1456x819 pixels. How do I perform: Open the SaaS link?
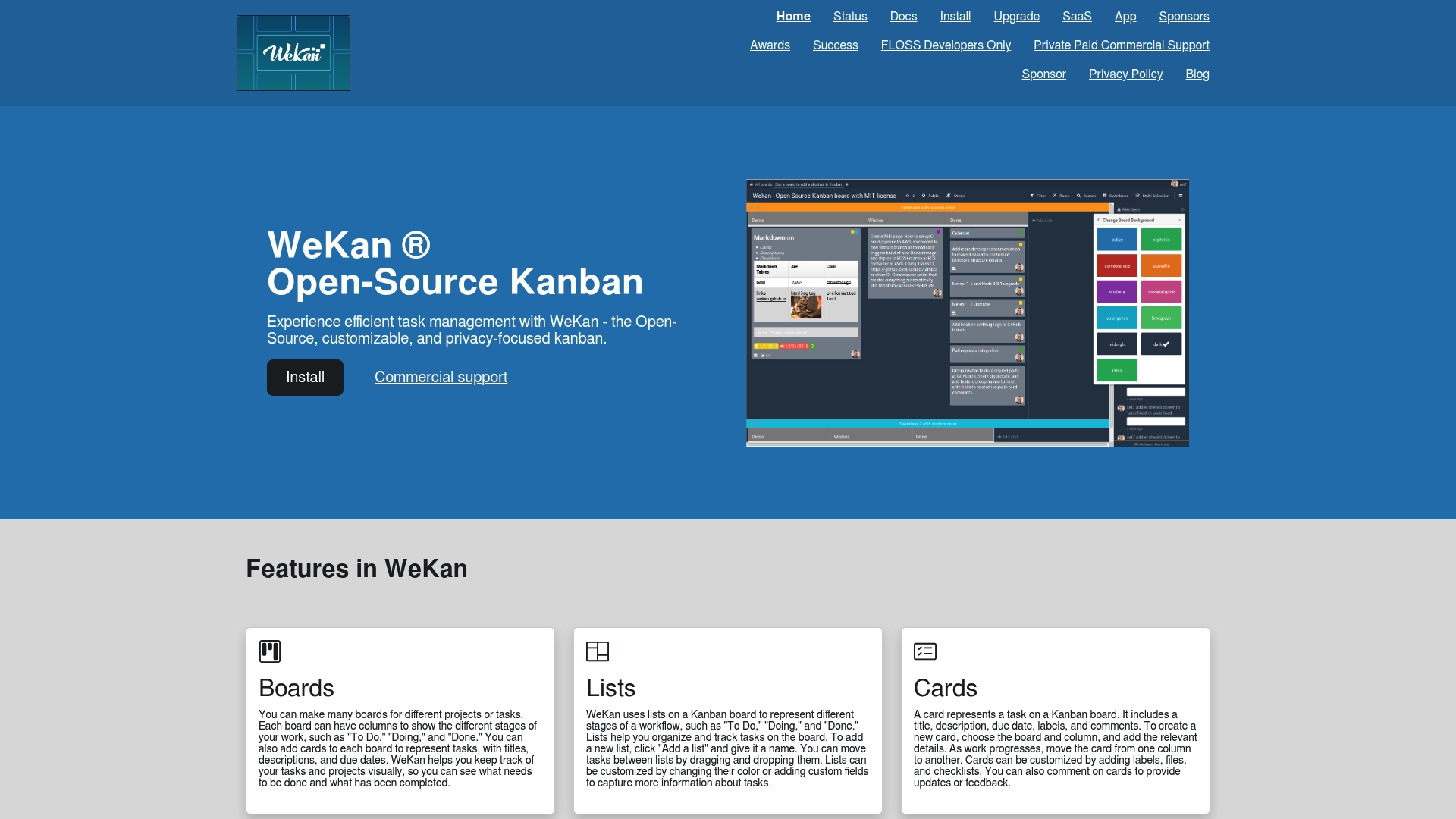coord(1077,17)
